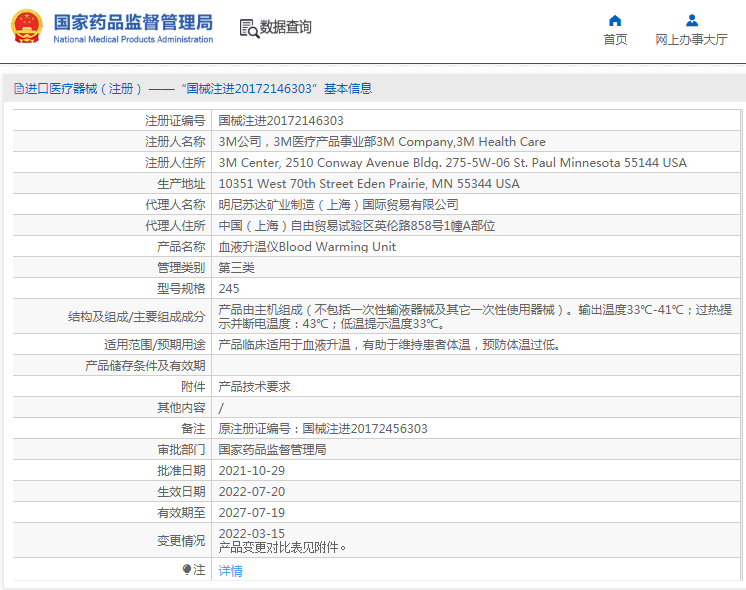
Task: Click the national emblem logo icon
Action: 27,27
